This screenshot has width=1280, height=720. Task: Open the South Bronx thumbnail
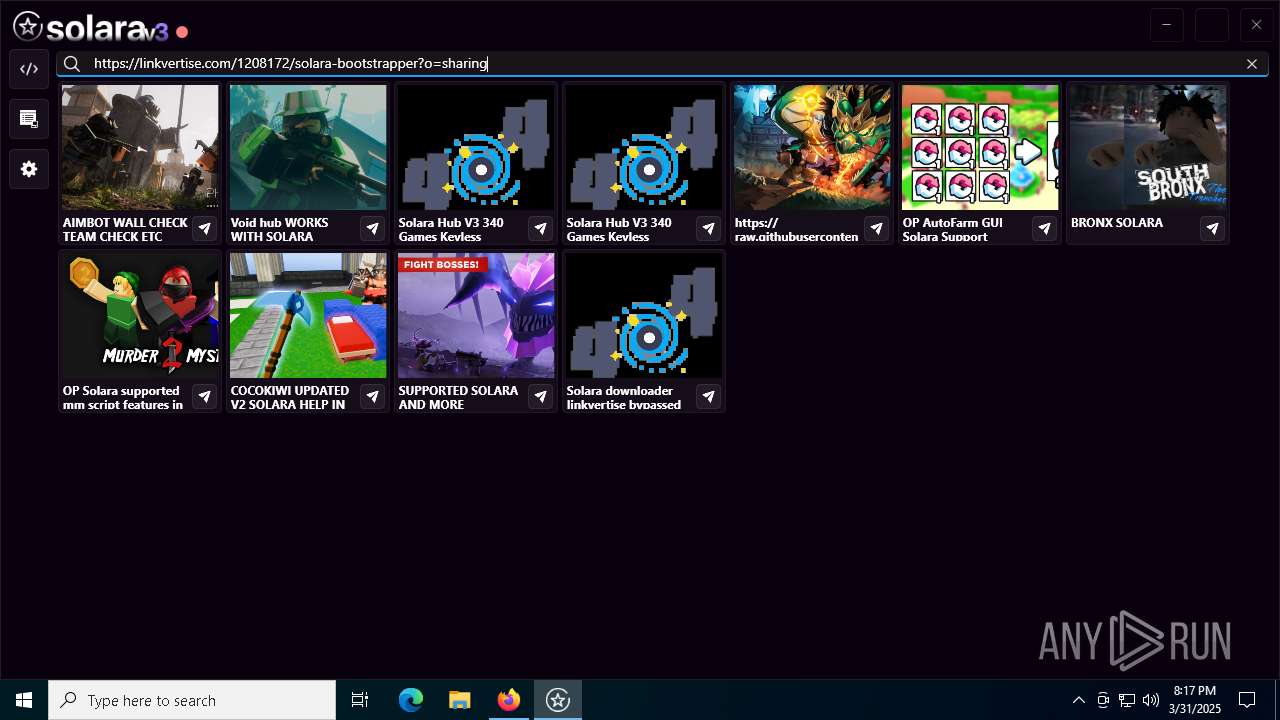(1148, 147)
